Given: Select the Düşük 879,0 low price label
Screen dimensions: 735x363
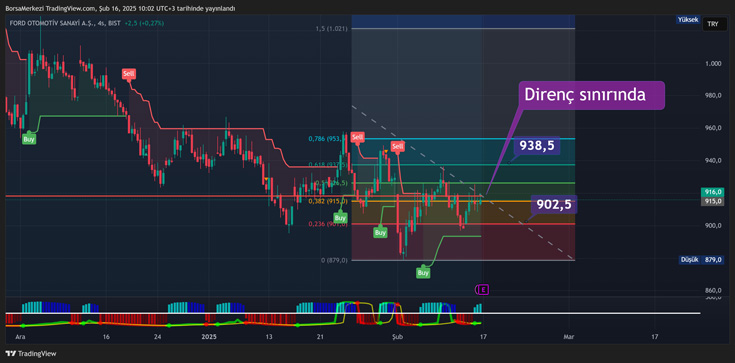Looking at the screenshot, I should 702,259.
